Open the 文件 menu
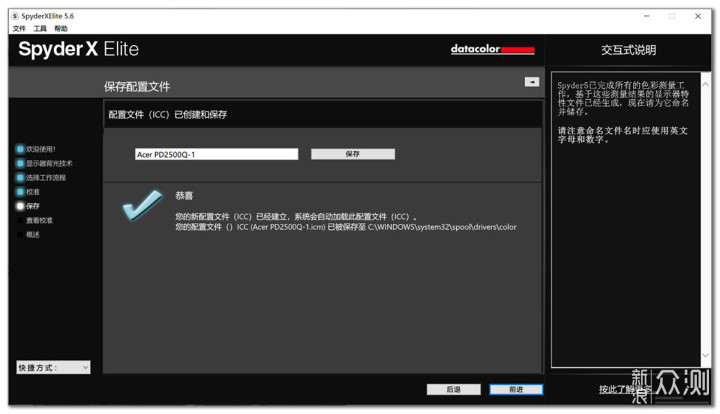 point(19,28)
